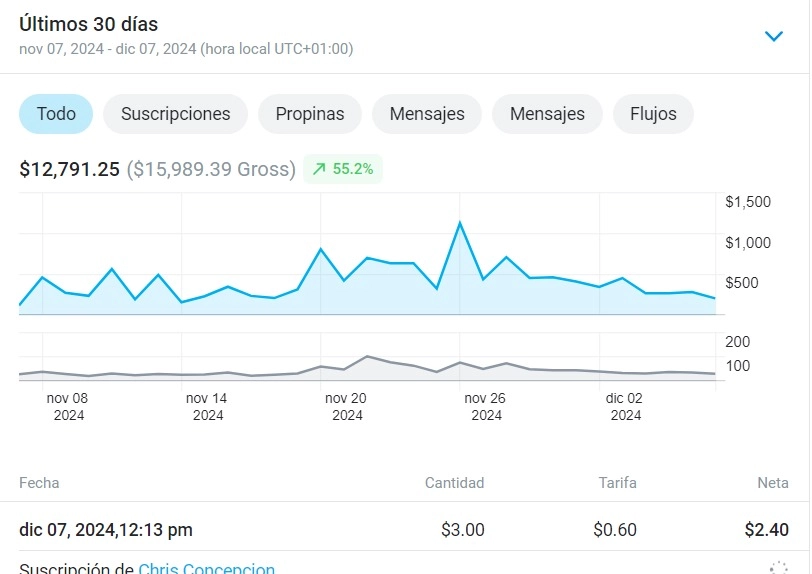The width and height of the screenshot is (812, 574).
Task: Switch to the Suscripciones filter
Action: pyautogui.click(x=175, y=114)
